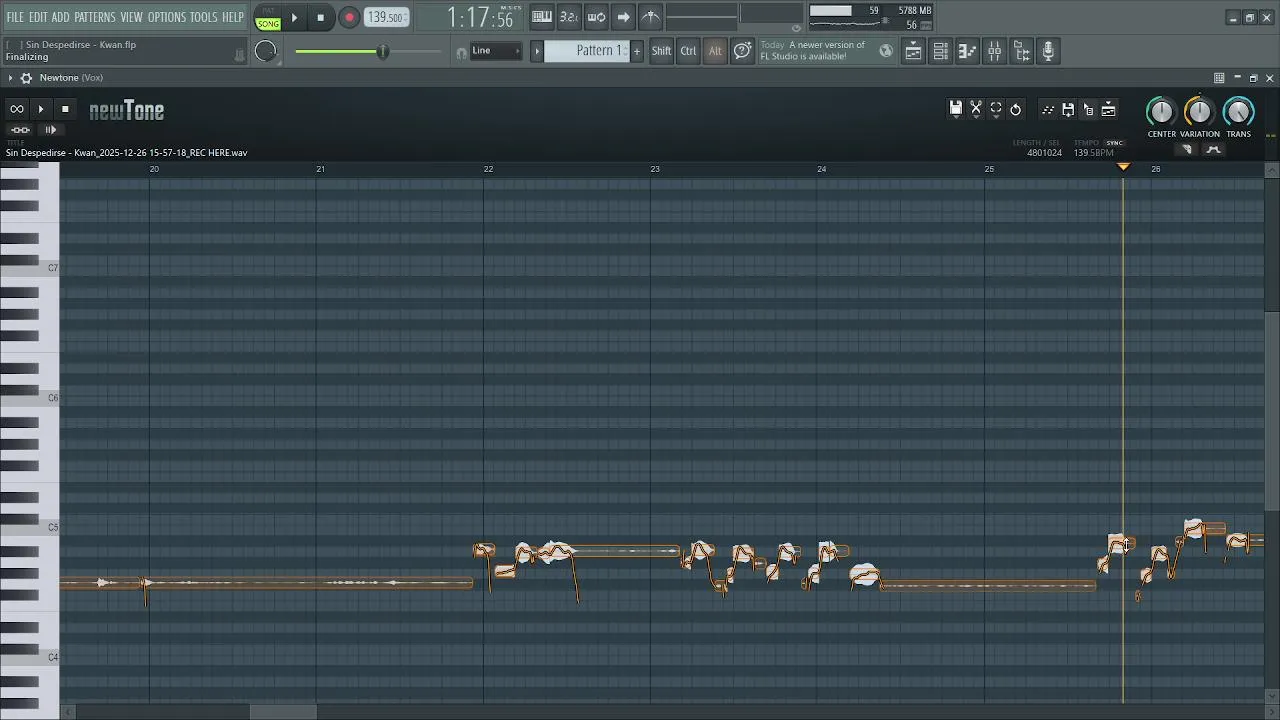Click the Newtone stop button
1280x720 pixels.
tap(65, 109)
